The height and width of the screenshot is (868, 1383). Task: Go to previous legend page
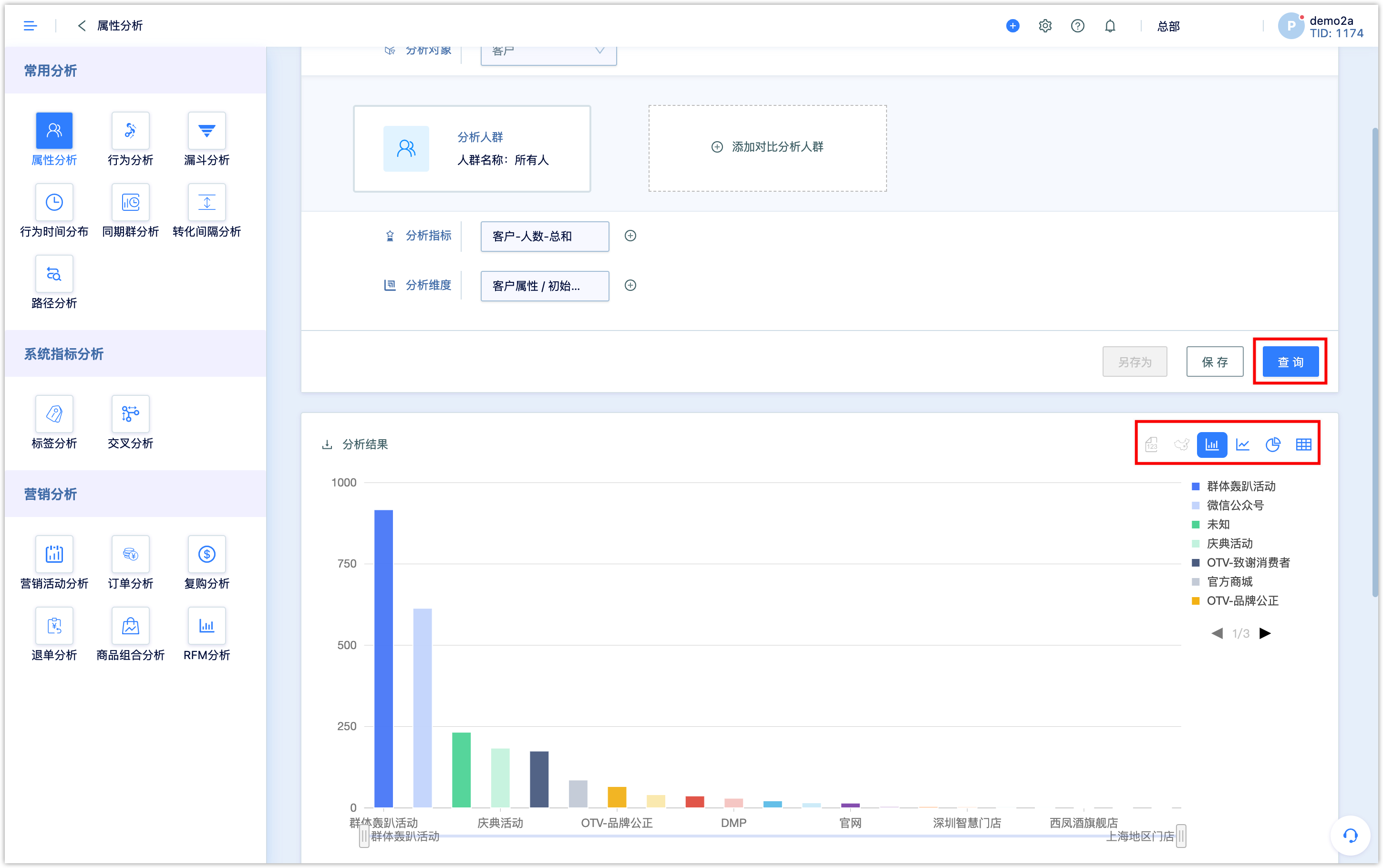1217,633
